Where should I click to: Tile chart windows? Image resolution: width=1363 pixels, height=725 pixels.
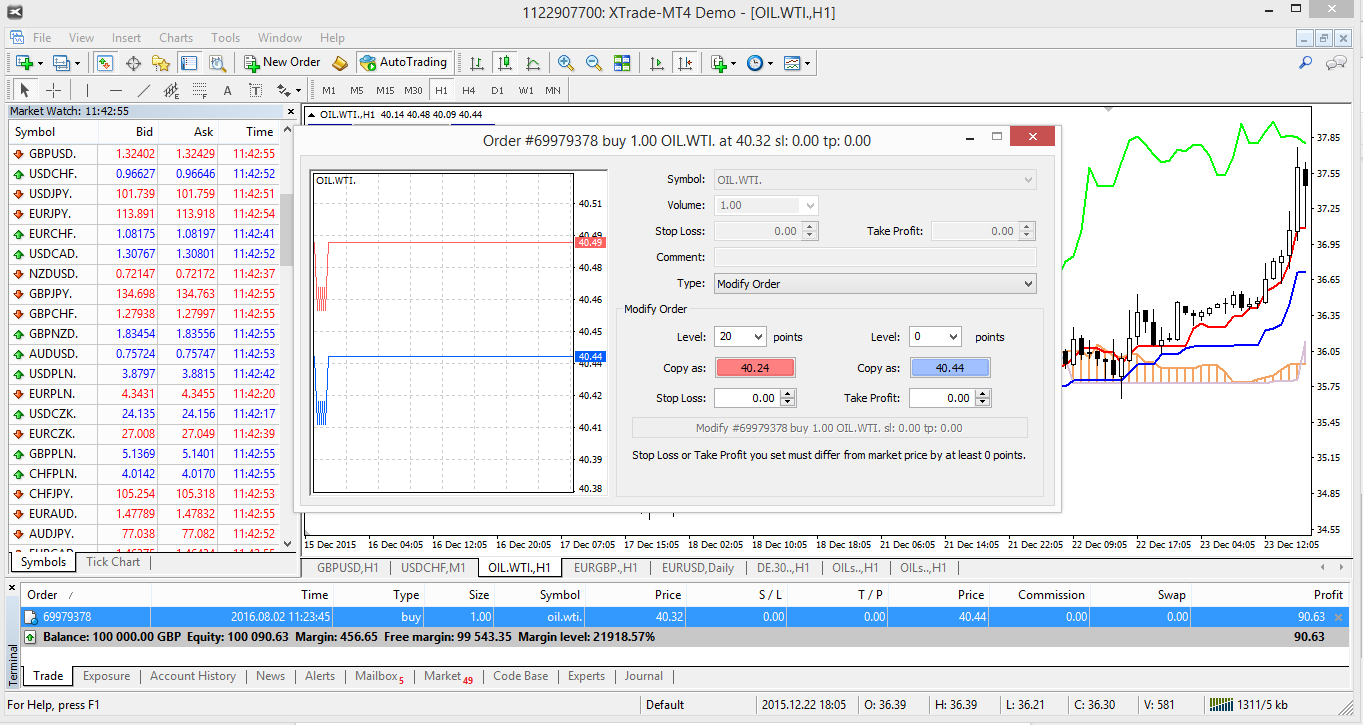tap(622, 62)
